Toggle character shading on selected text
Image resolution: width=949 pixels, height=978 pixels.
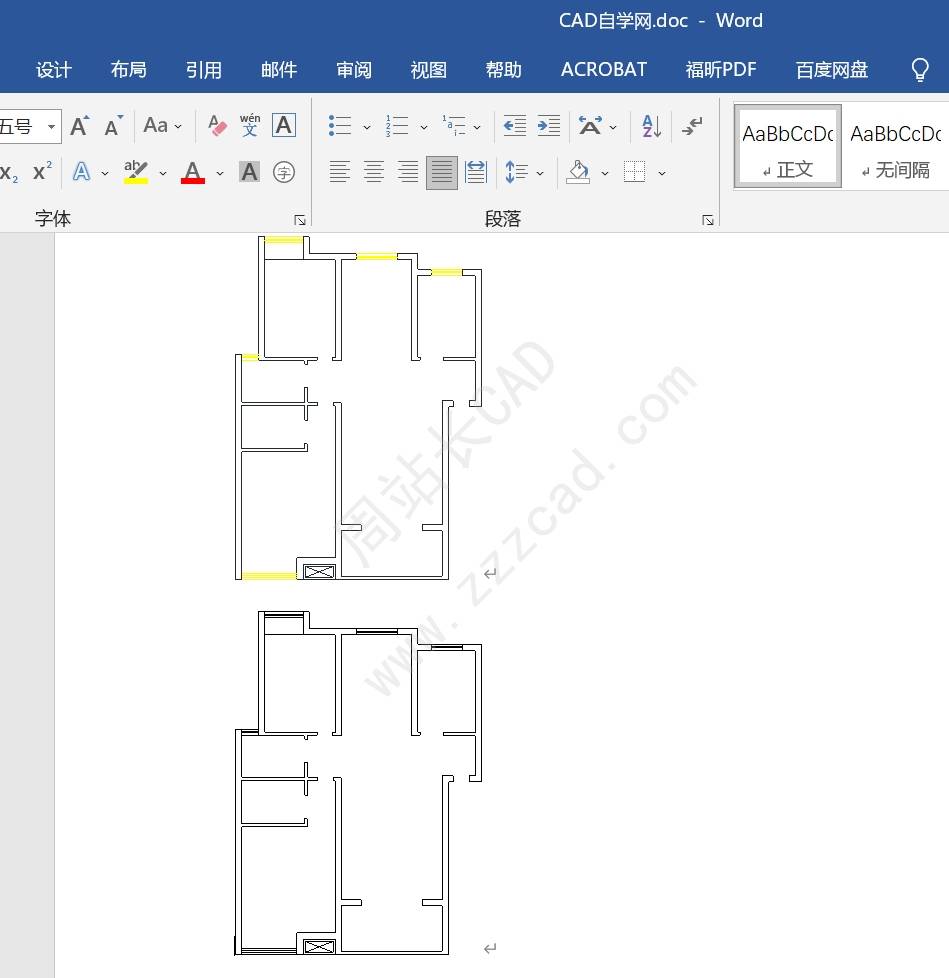pyautogui.click(x=250, y=172)
